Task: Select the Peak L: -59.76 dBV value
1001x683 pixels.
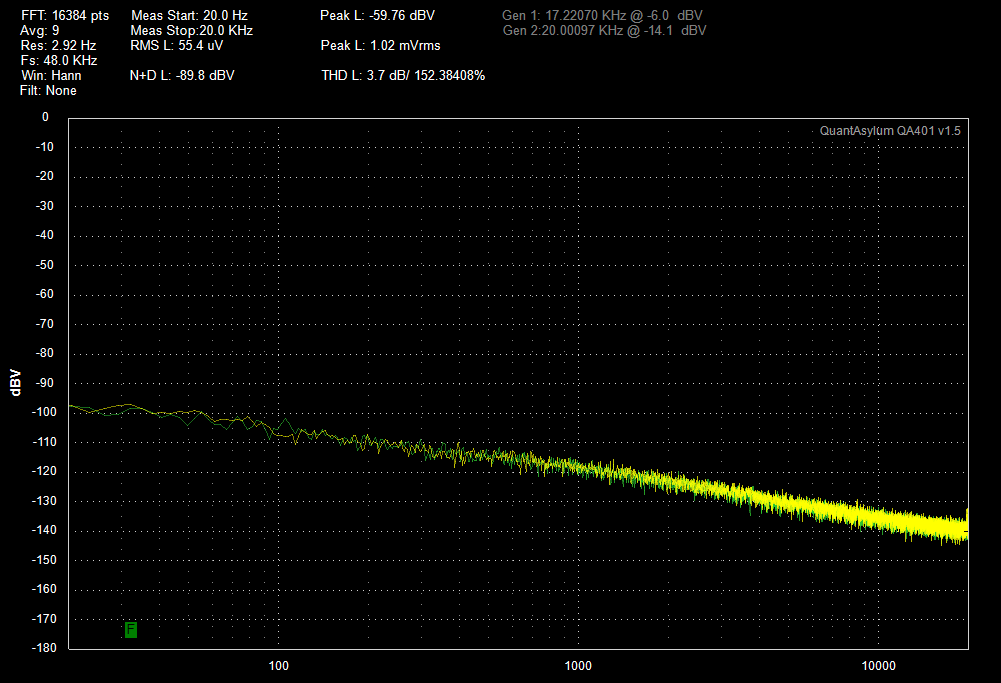Action: pos(377,15)
